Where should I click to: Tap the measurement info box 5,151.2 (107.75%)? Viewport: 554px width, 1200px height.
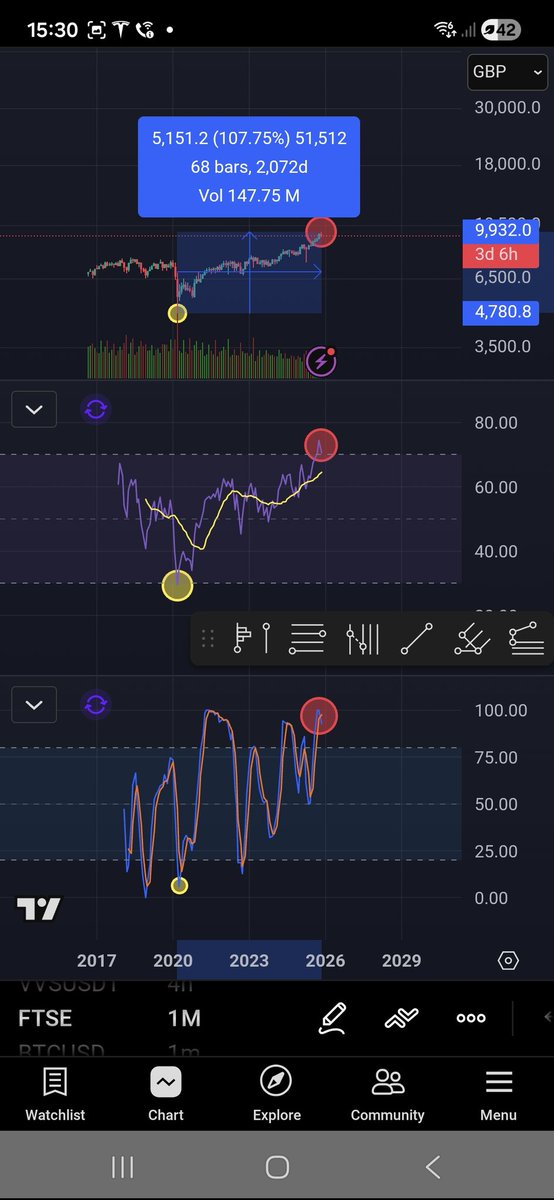[249, 167]
